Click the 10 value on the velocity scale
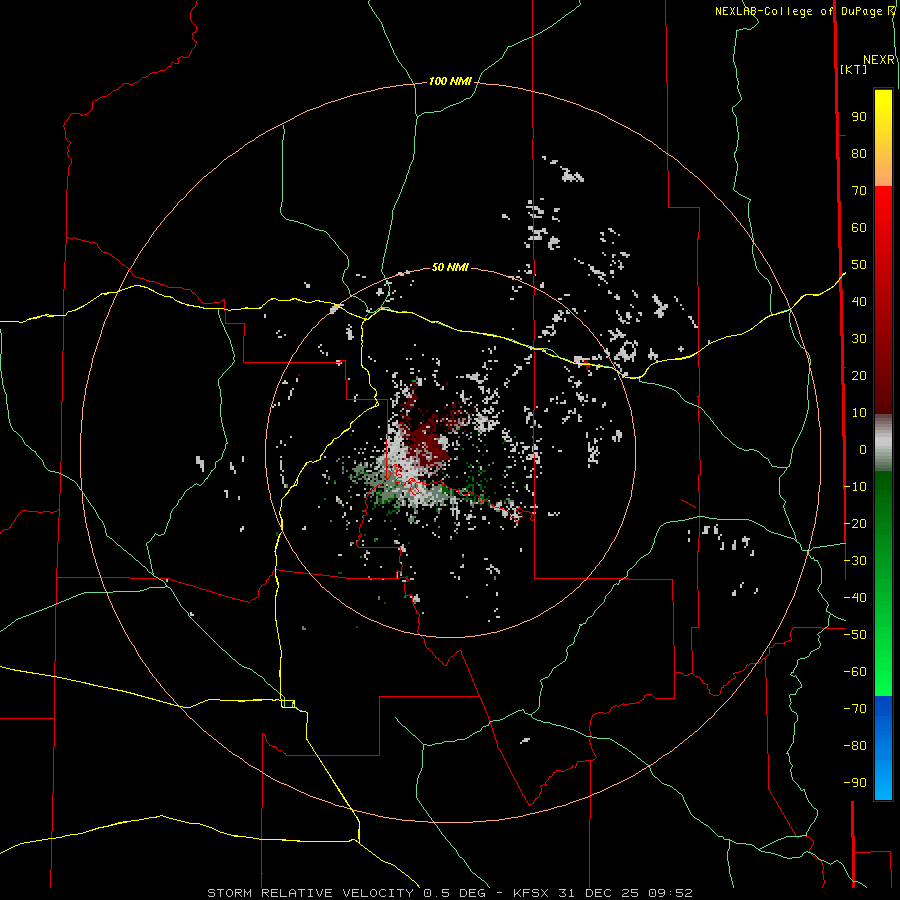The image size is (900, 900). [859, 413]
